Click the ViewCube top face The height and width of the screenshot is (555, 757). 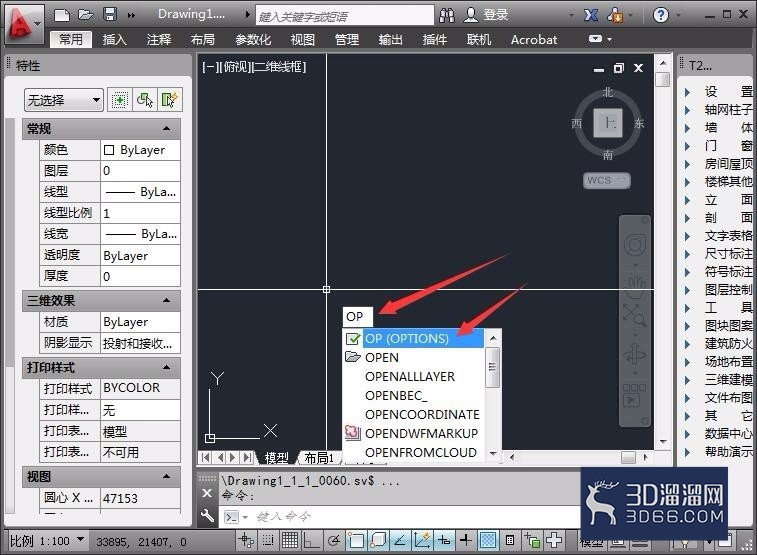coord(608,123)
